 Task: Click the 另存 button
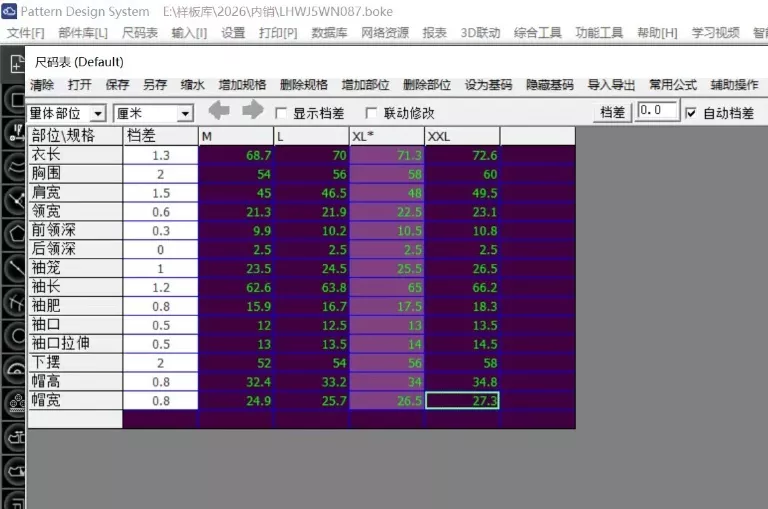click(x=155, y=85)
